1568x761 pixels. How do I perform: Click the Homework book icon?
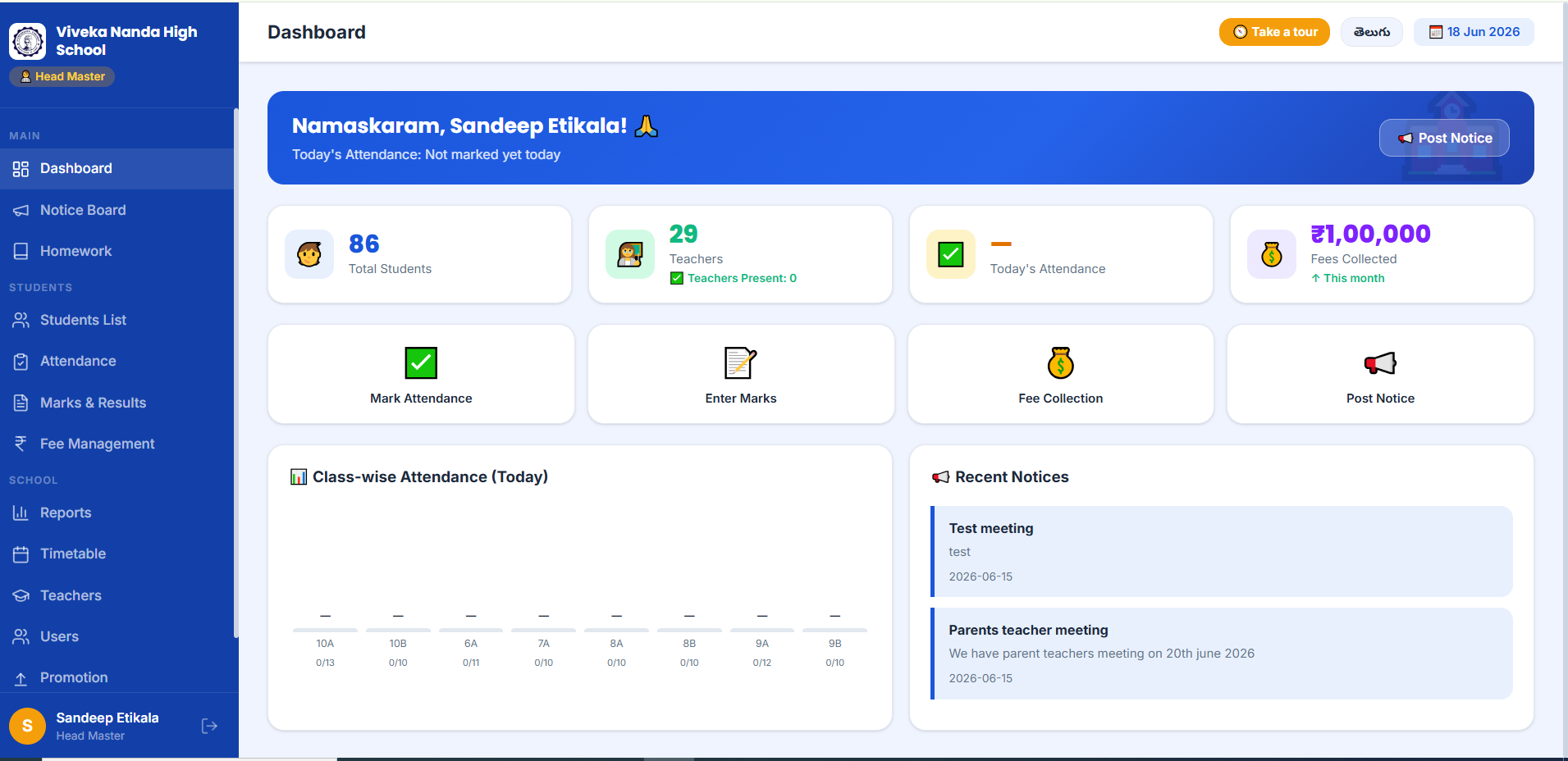(x=21, y=252)
